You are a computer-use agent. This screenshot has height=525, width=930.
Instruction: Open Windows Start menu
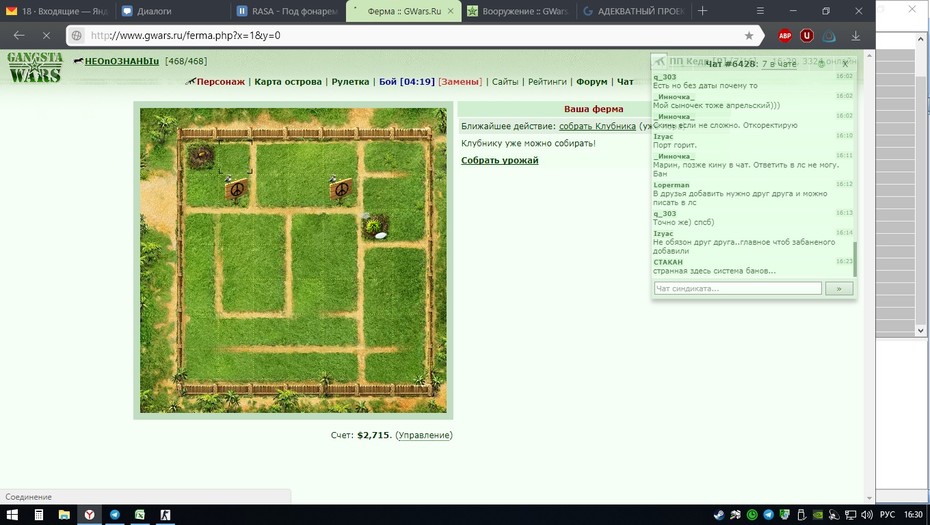click(x=12, y=515)
